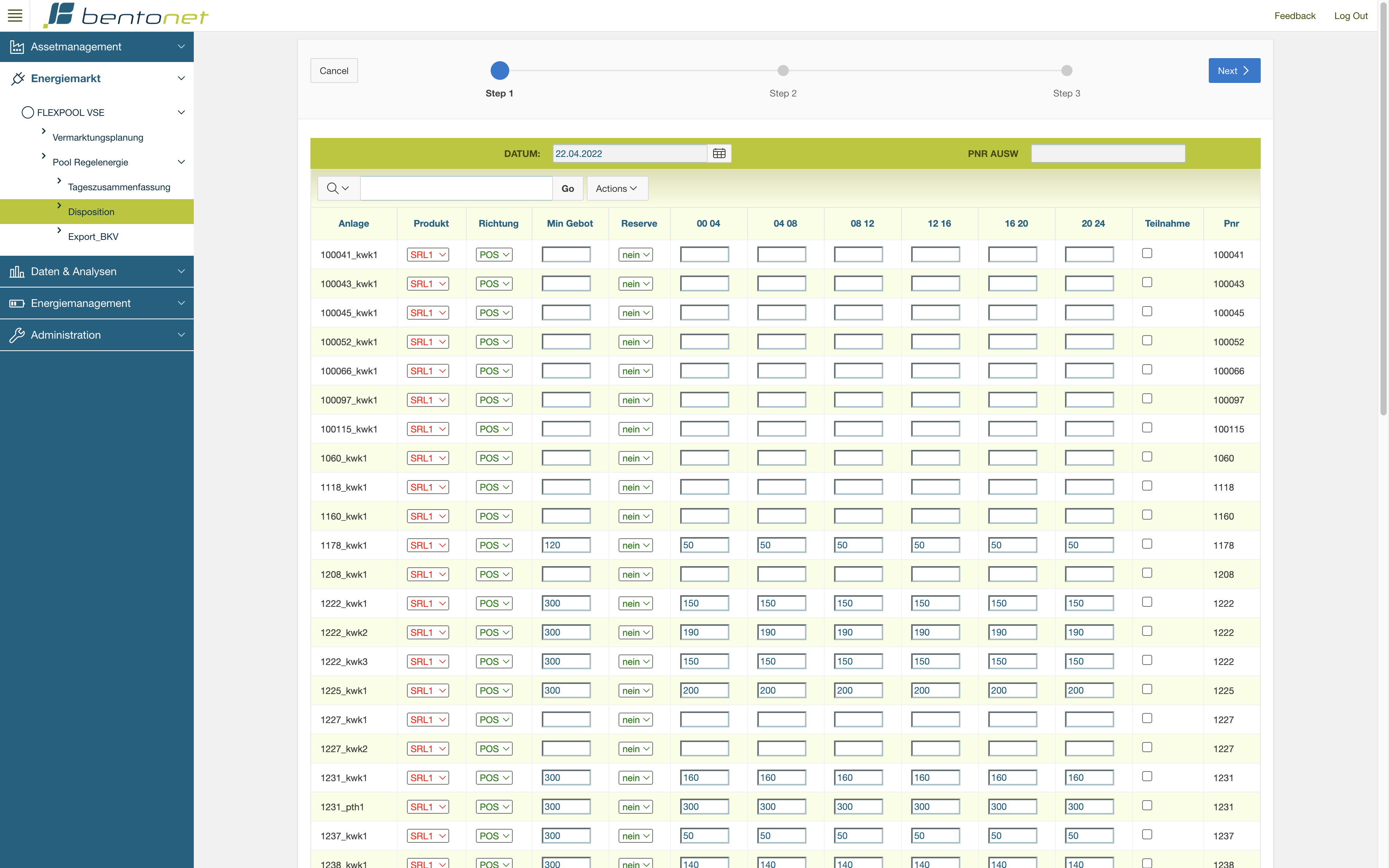
Task: Click the Next button
Action: tap(1234, 71)
